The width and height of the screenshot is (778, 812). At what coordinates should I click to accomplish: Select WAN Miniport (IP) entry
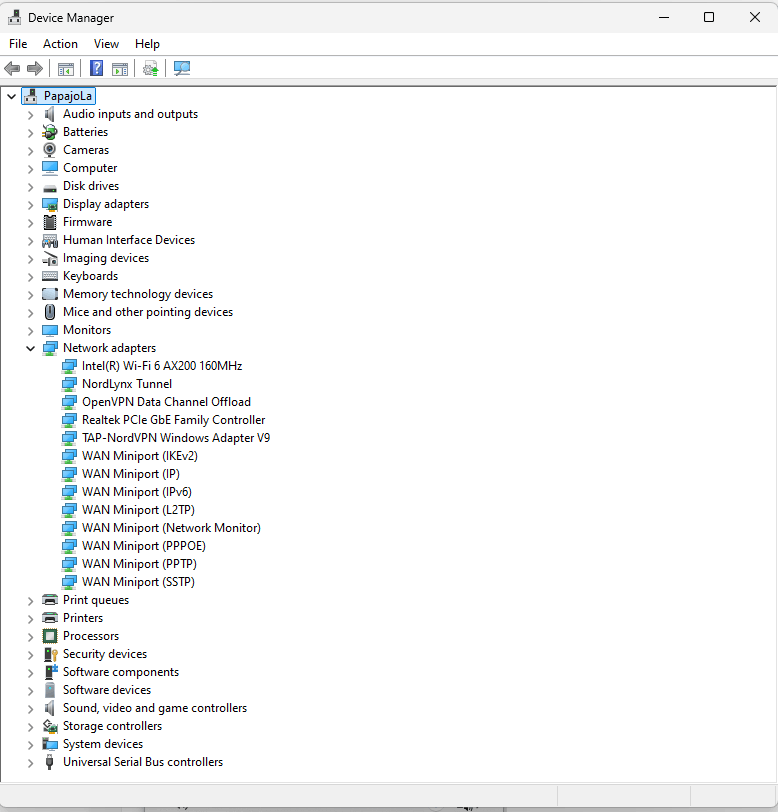click(x=131, y=474)
